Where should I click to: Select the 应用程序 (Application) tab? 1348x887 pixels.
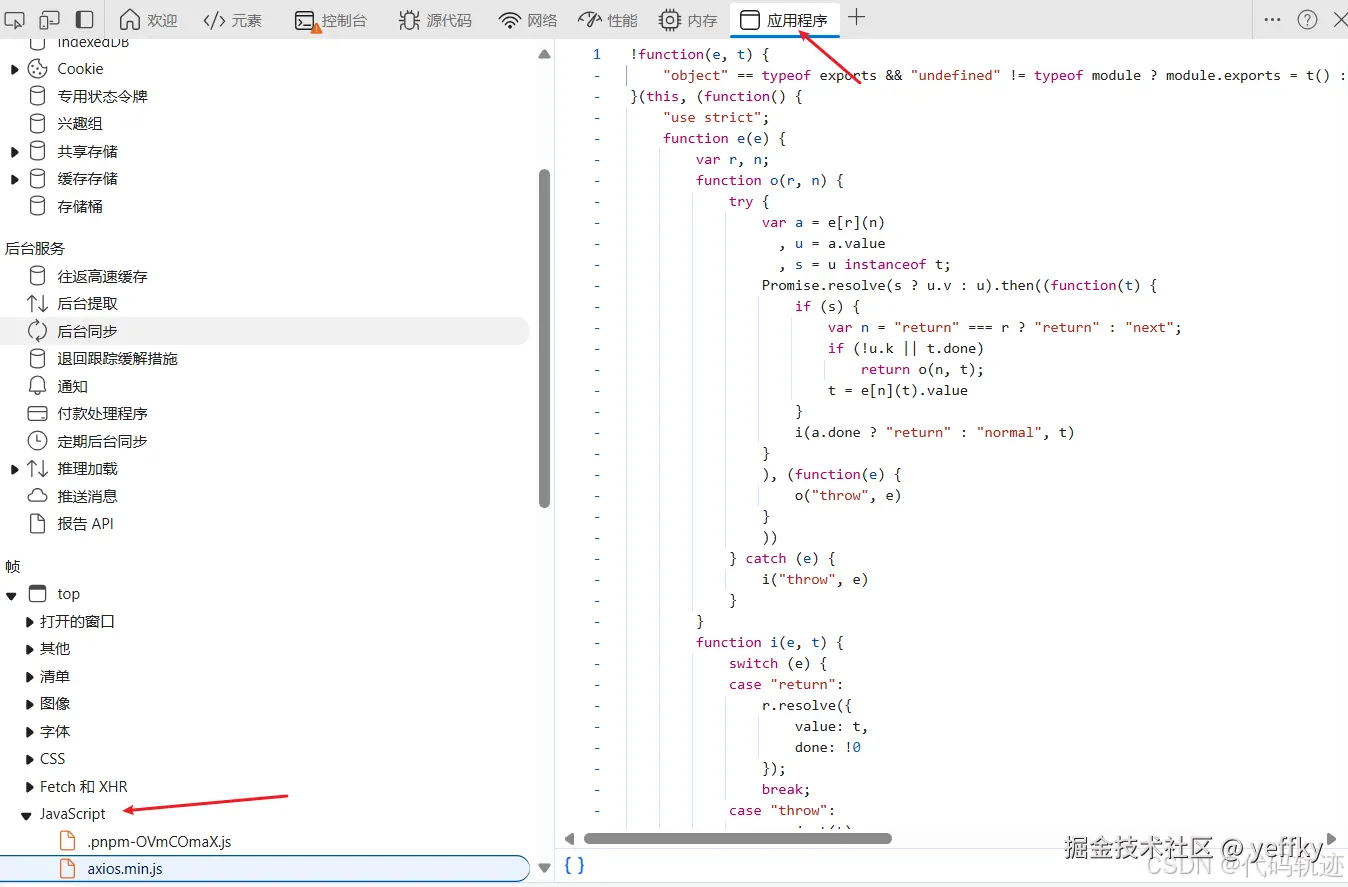(784, 20)
